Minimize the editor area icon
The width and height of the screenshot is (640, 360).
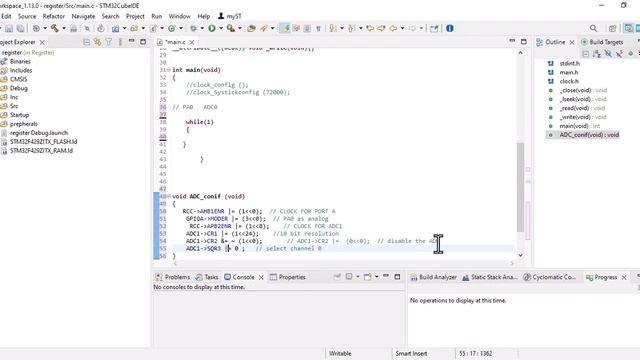pos(512,41)
